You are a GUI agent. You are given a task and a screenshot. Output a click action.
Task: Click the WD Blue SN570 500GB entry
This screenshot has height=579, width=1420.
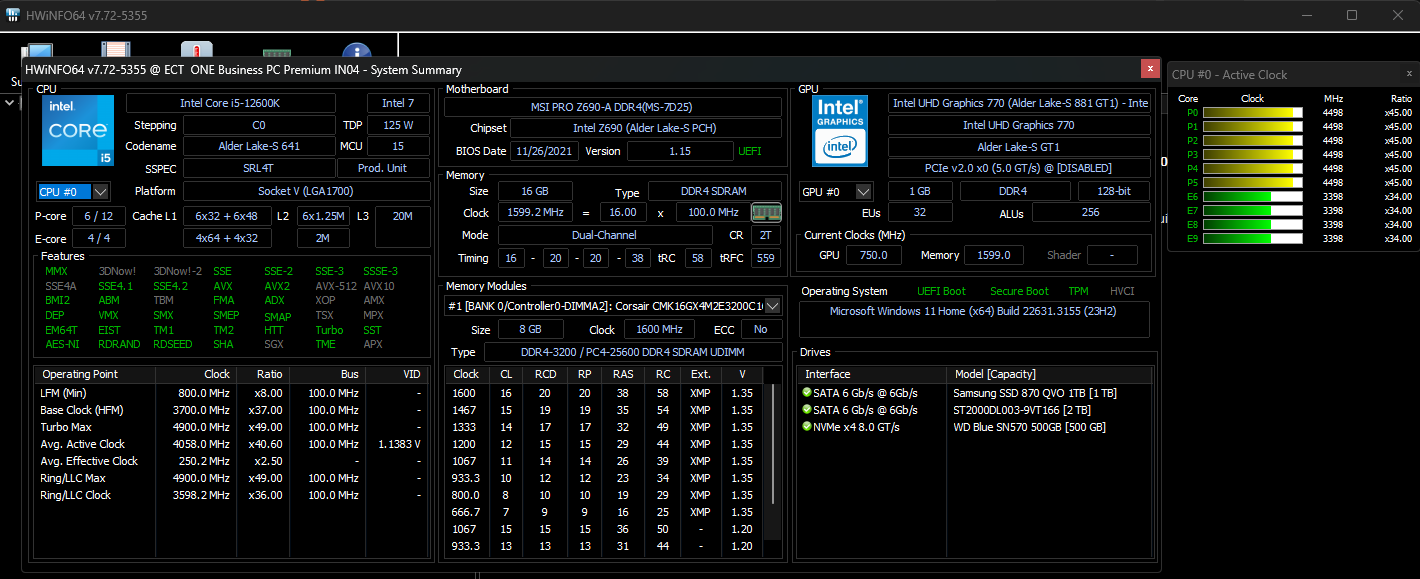pyautogui.click(x=1029, y=427)
